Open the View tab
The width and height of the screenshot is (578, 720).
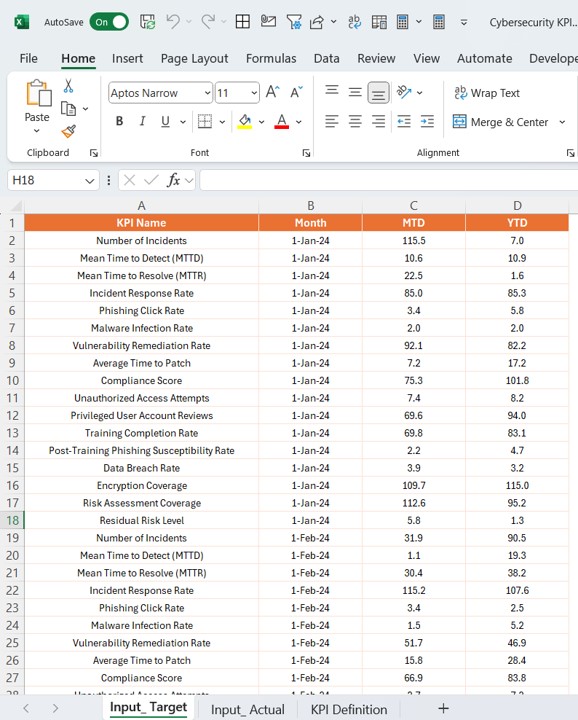(x=426, y=58)
